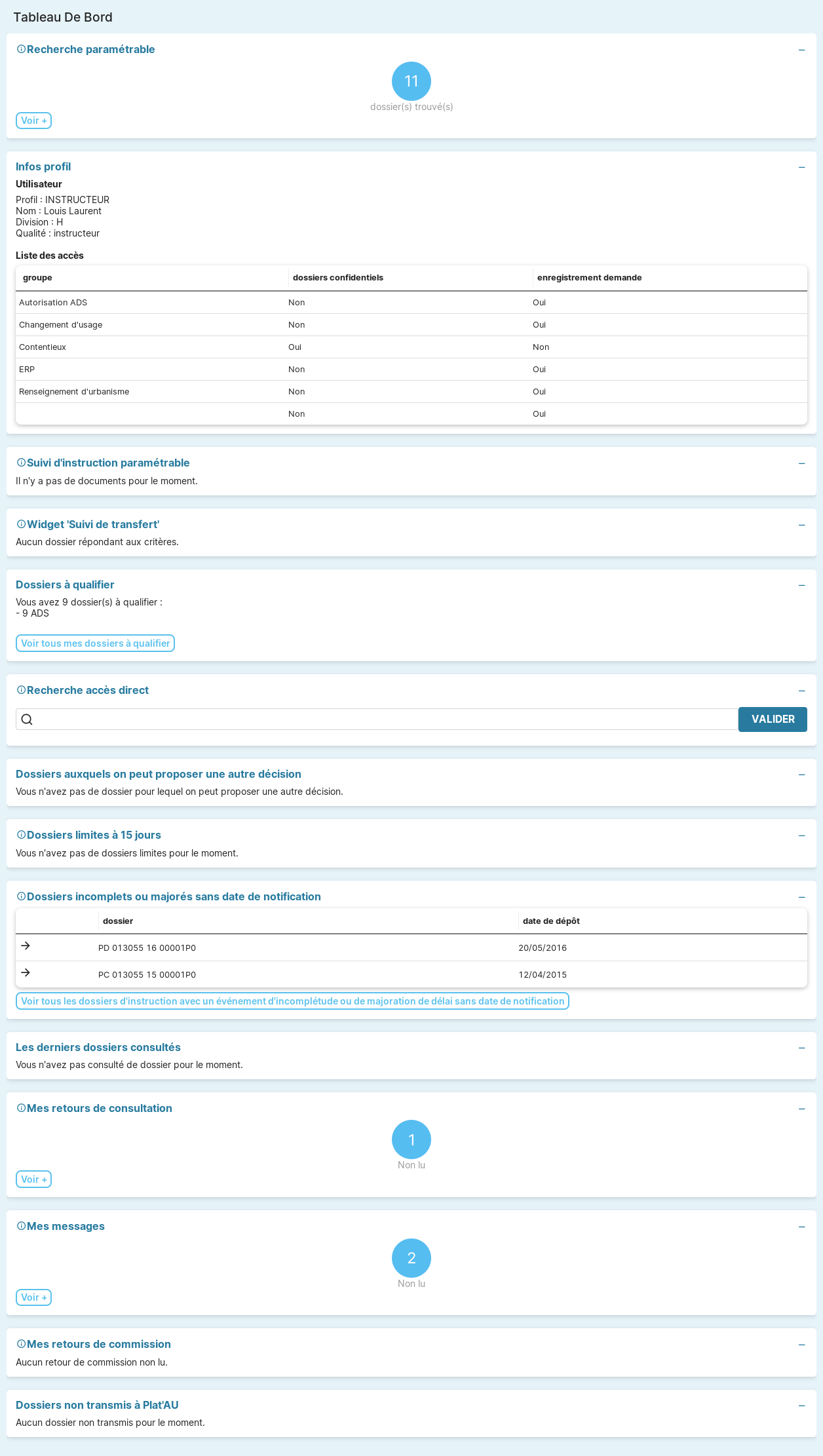Image resolution: width=823 pixels, height=1456 pixels.
Task: Click Voir + under Mes messages
Action: click(33, 1297)
